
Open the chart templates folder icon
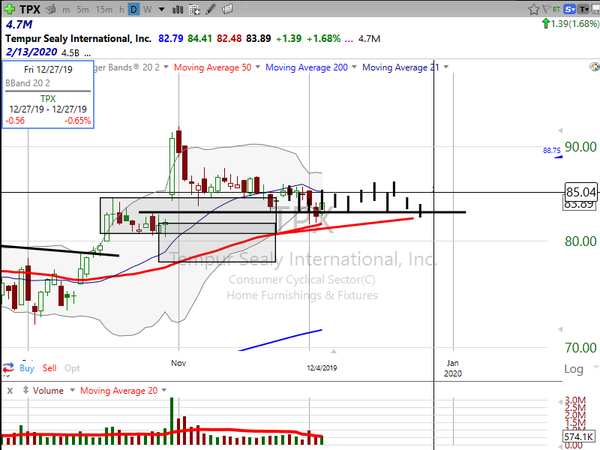pos(228,9)
